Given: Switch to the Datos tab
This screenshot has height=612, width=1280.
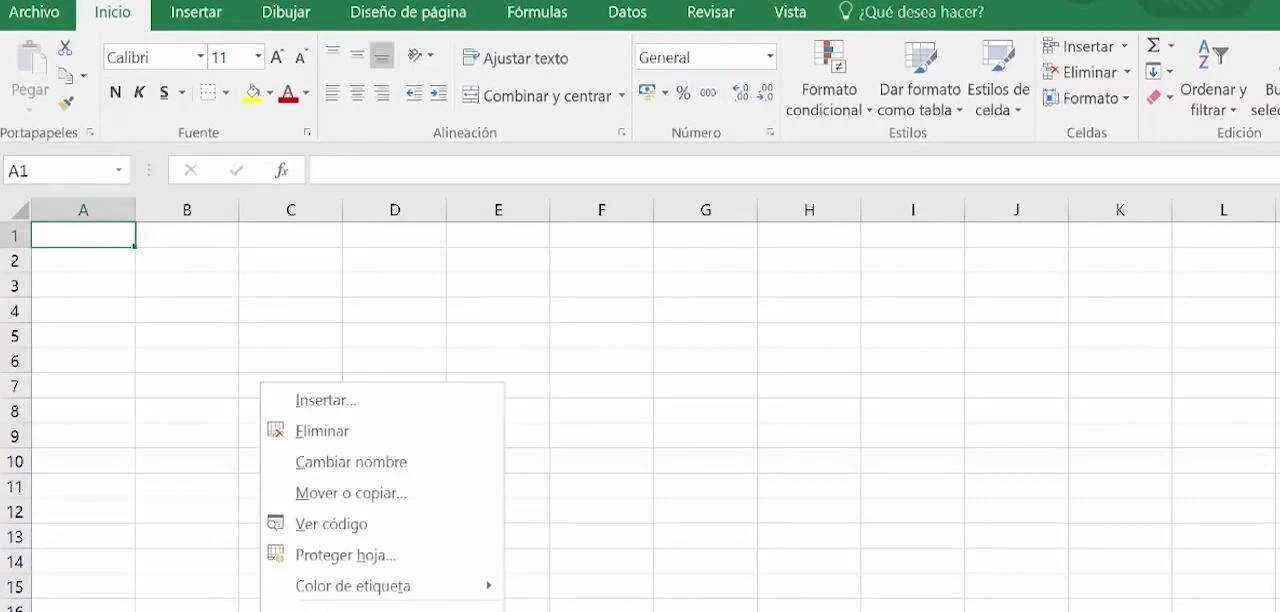Looking at the screenshot, I should coord(627,13).
